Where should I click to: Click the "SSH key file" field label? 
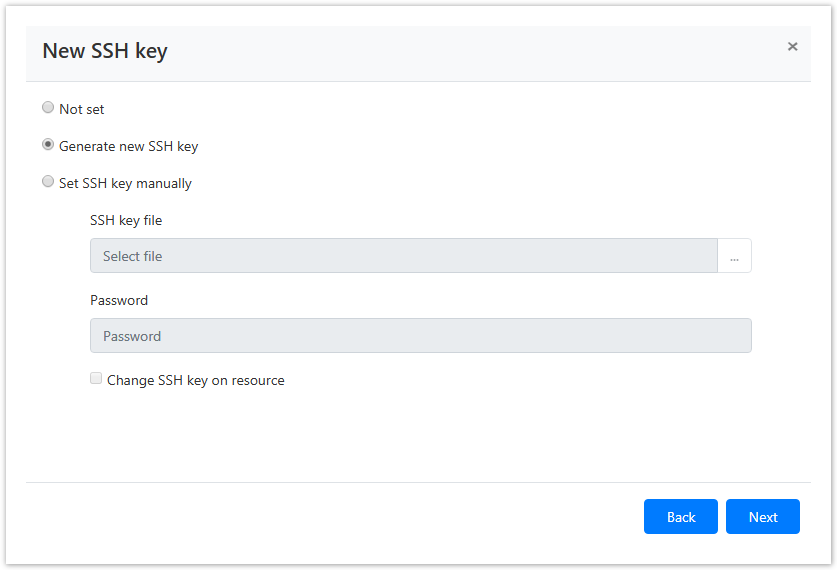click(126, 220)
